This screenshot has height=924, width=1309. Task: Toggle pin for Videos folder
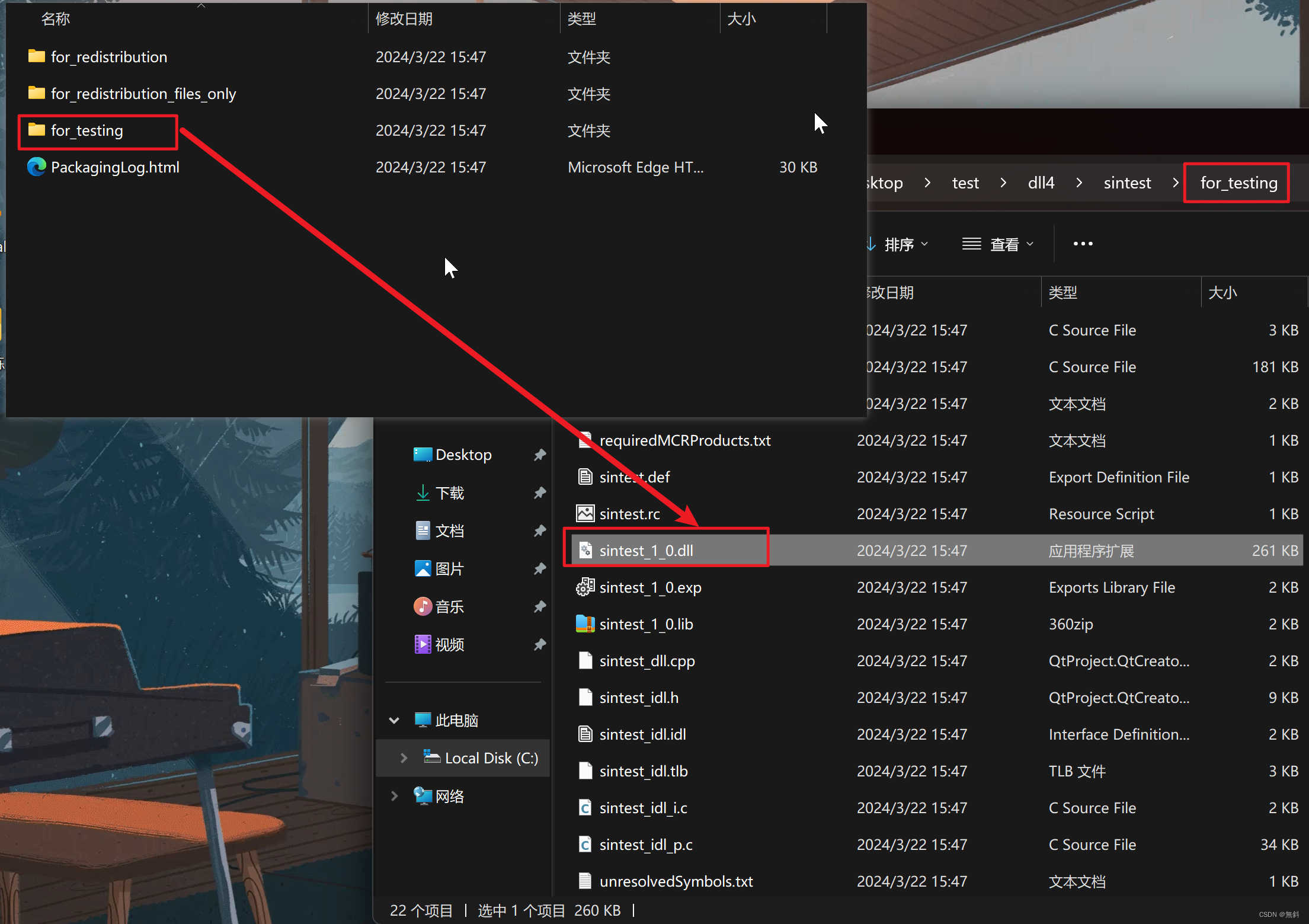pyautogui.click(x=539, y=645)
